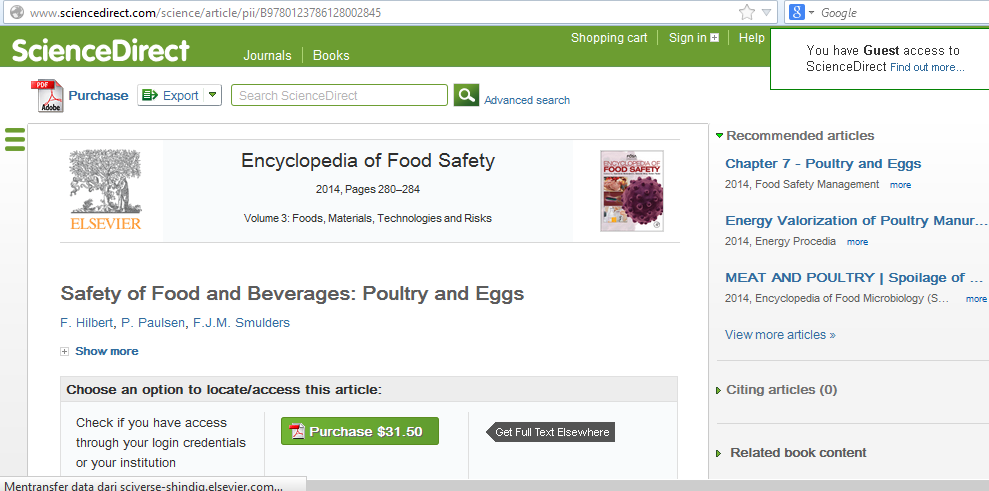Open the Advanced search link

pos(527,100)
